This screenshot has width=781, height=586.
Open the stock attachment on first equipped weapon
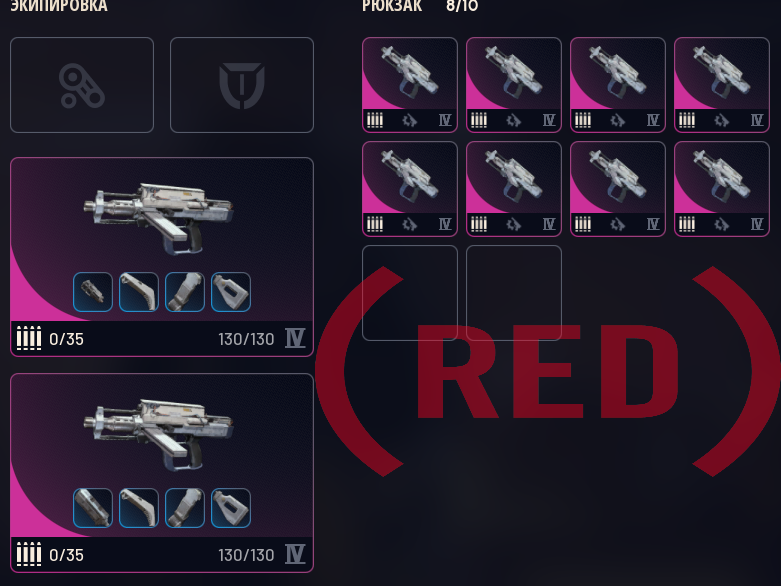pos(231,292)
